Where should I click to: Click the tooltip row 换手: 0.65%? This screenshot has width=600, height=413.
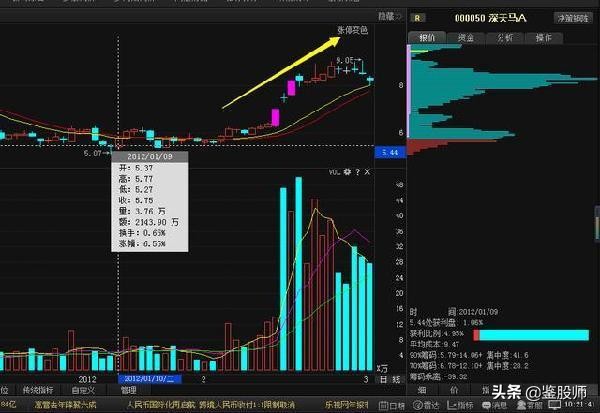142,233
